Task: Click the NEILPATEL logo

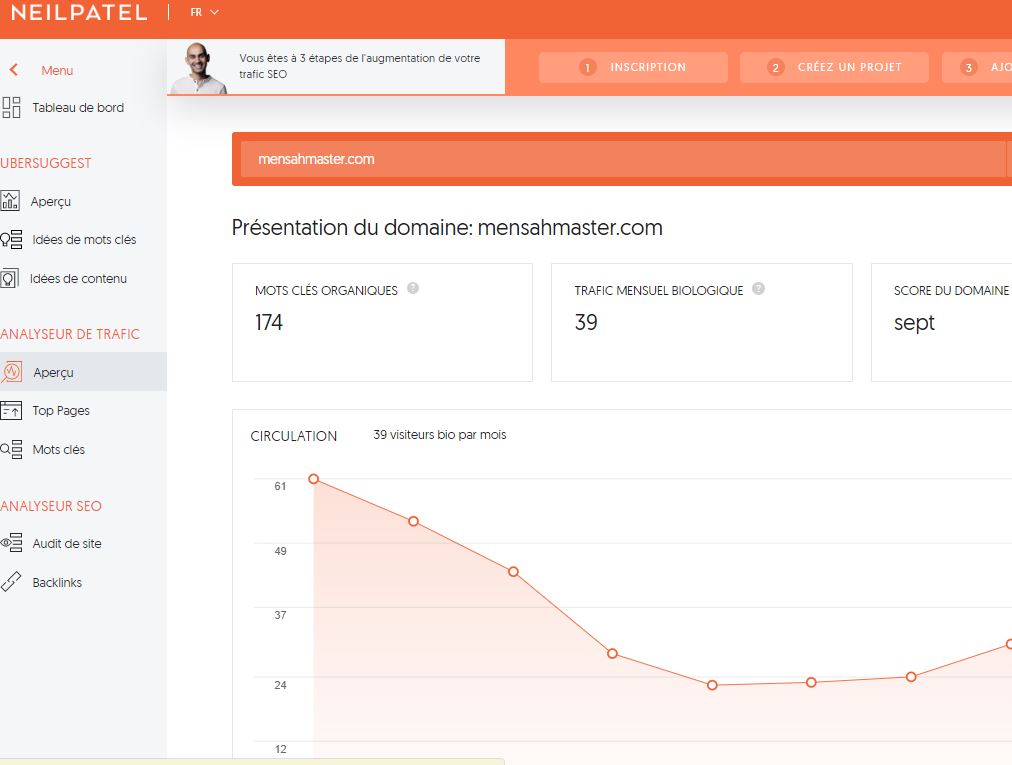Action: point(79,12)
